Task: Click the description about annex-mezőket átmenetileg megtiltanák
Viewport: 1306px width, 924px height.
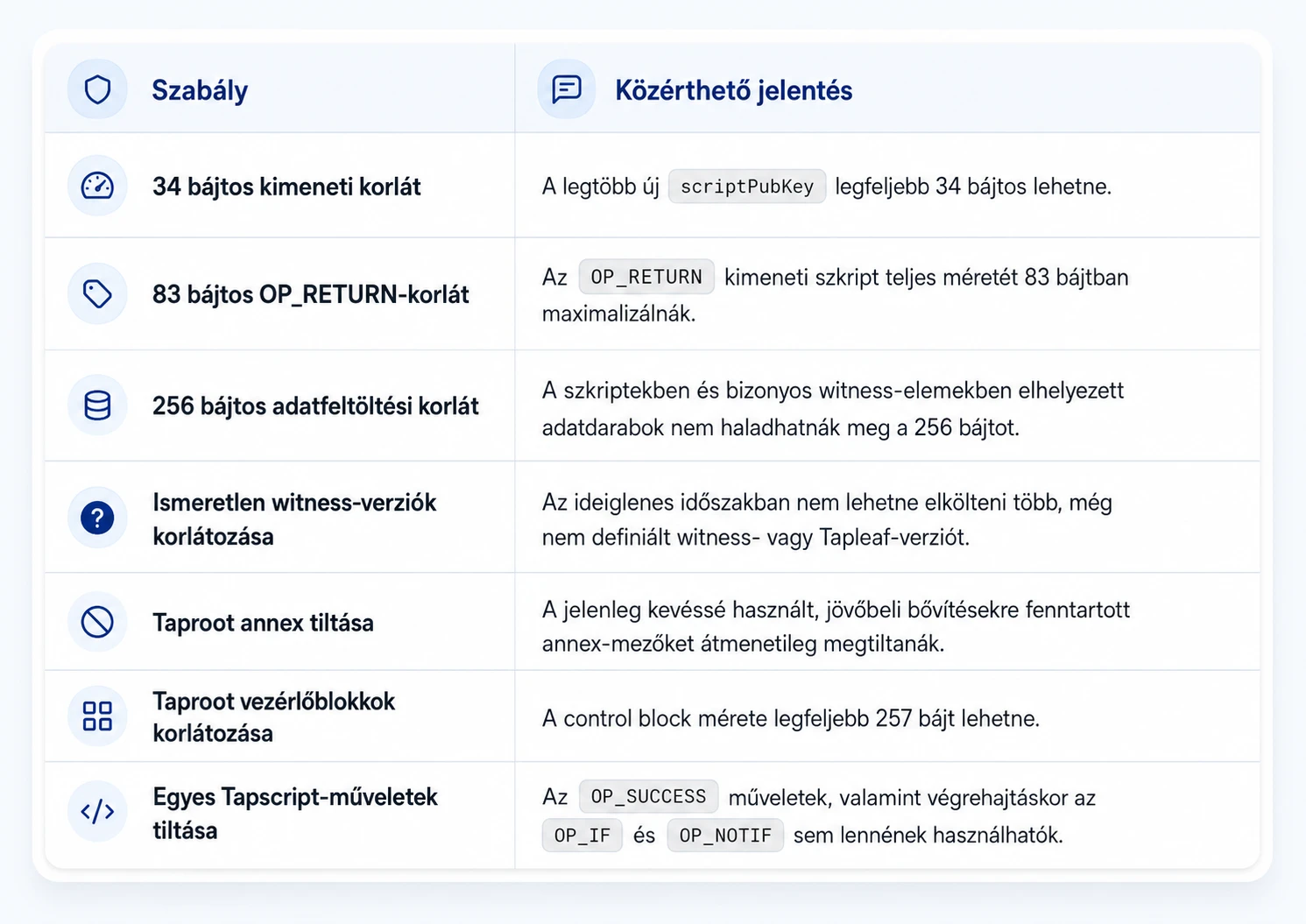Action: pos(836,626)
